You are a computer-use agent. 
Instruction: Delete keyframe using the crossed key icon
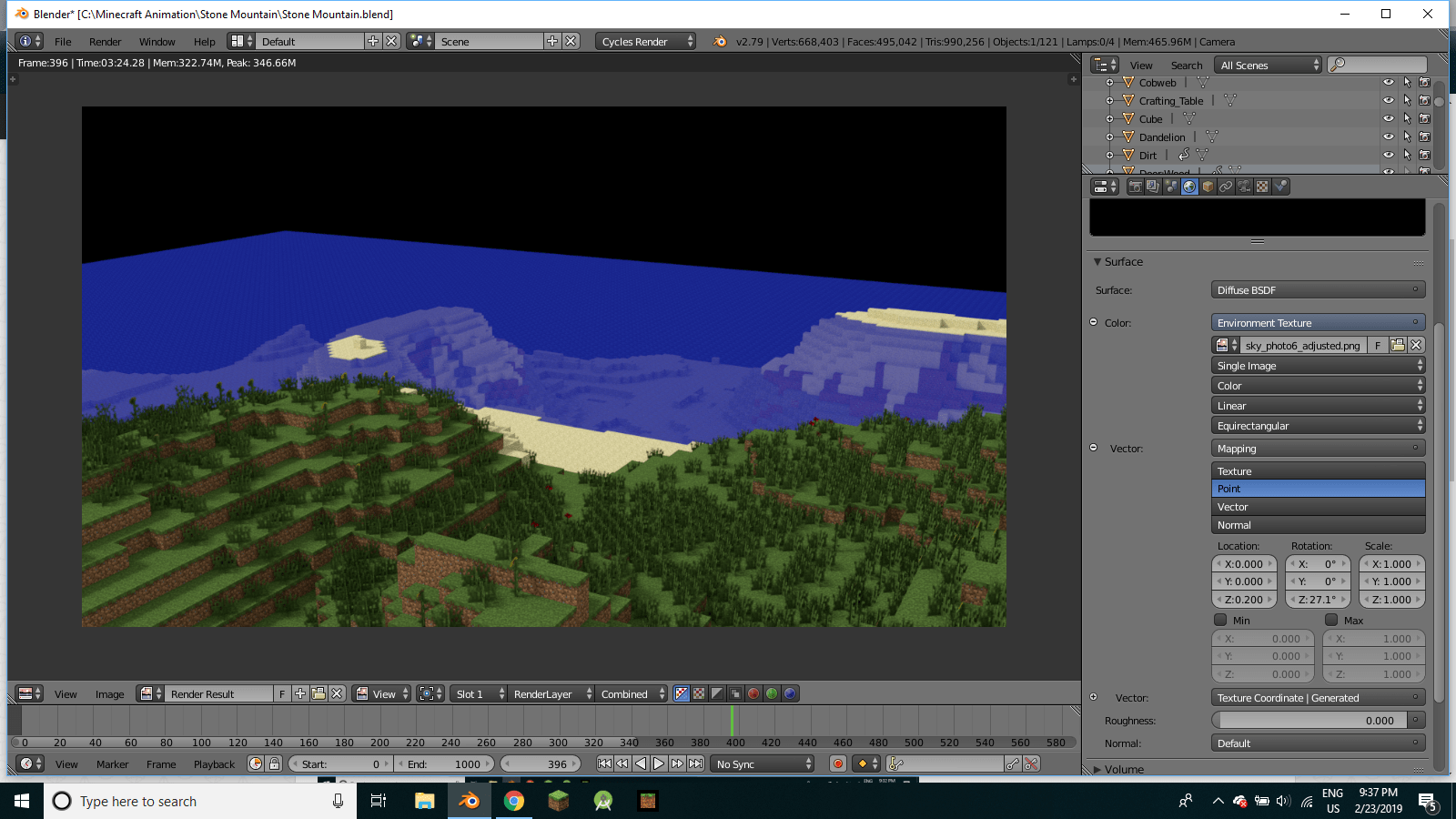(1031, 763)
